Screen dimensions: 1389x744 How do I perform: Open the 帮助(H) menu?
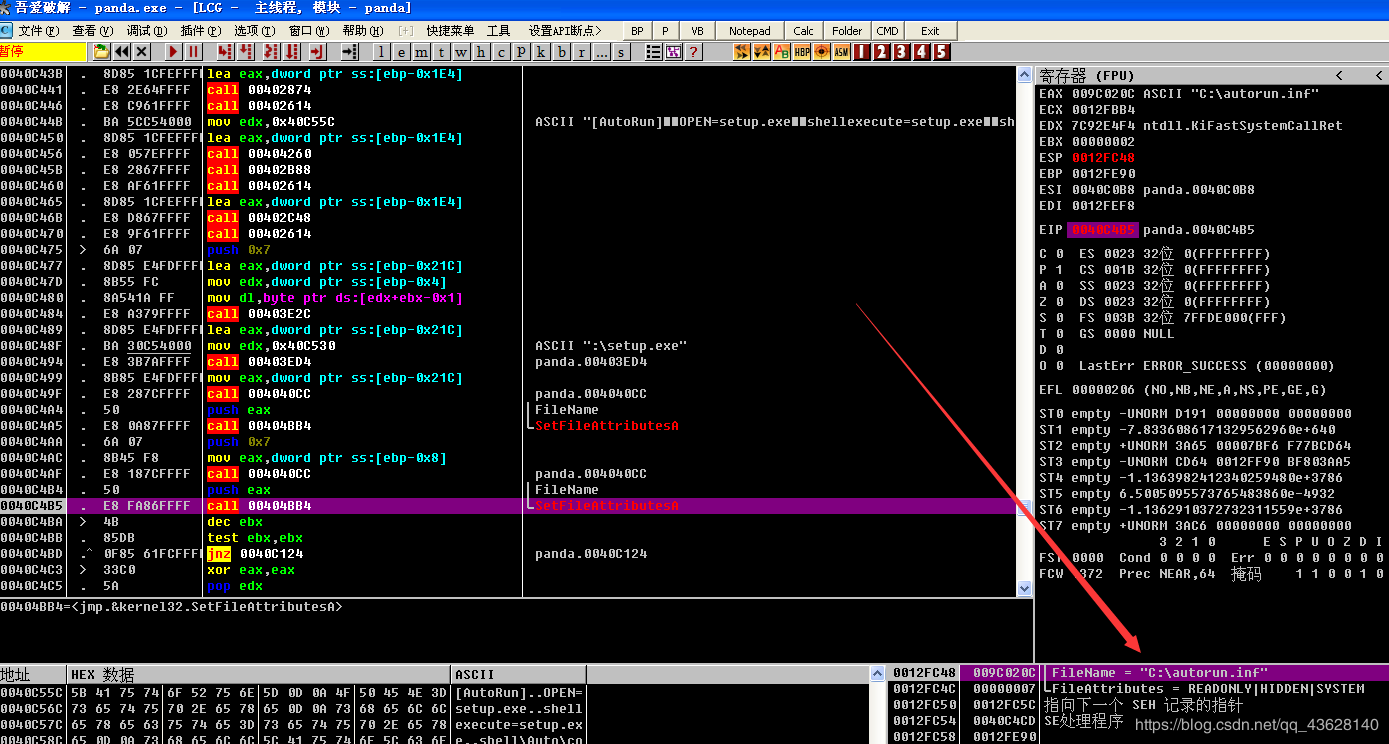click(x=364, y=31)
